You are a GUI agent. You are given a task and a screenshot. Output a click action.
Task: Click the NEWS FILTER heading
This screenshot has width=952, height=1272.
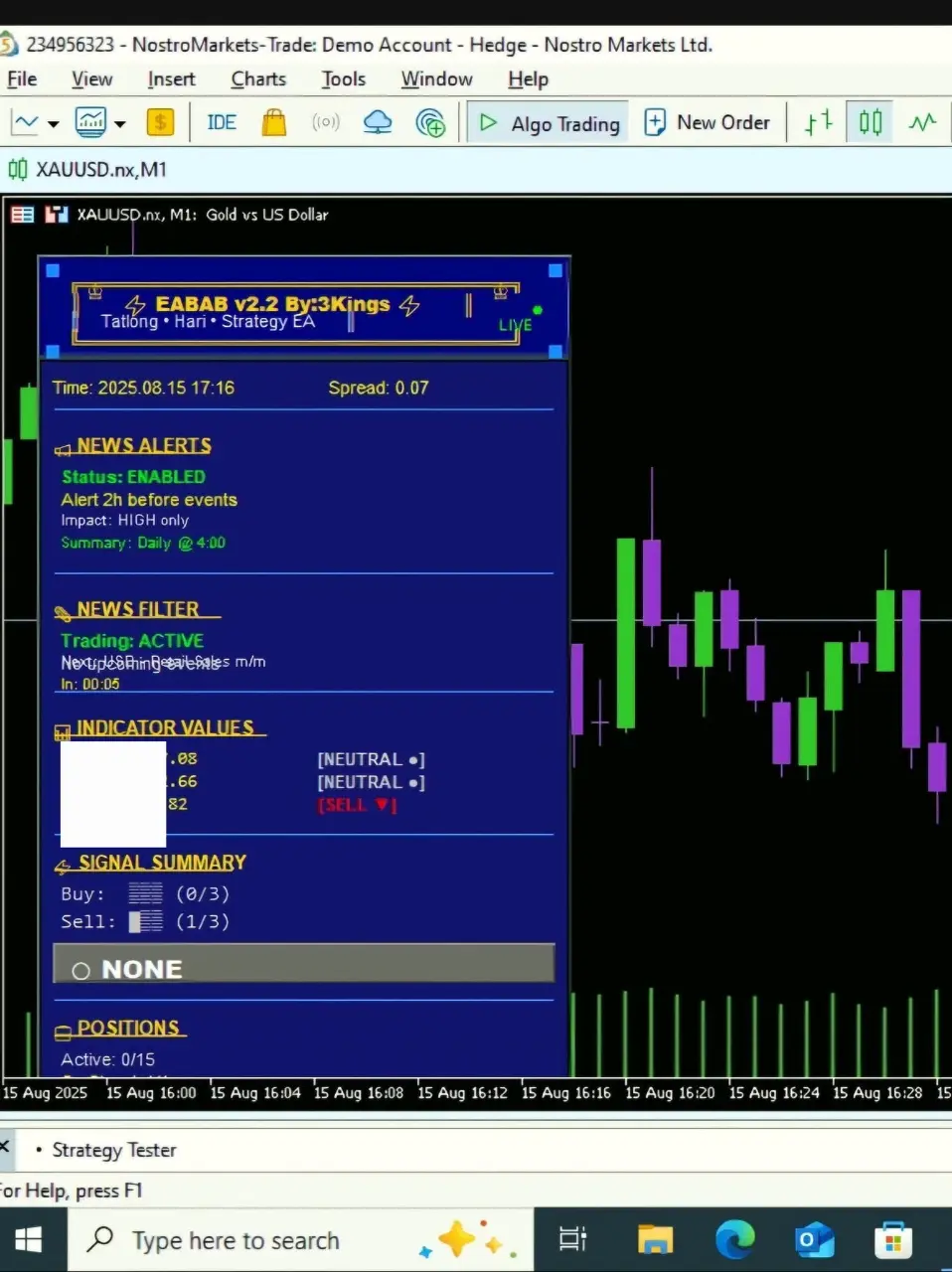[137, 609]
